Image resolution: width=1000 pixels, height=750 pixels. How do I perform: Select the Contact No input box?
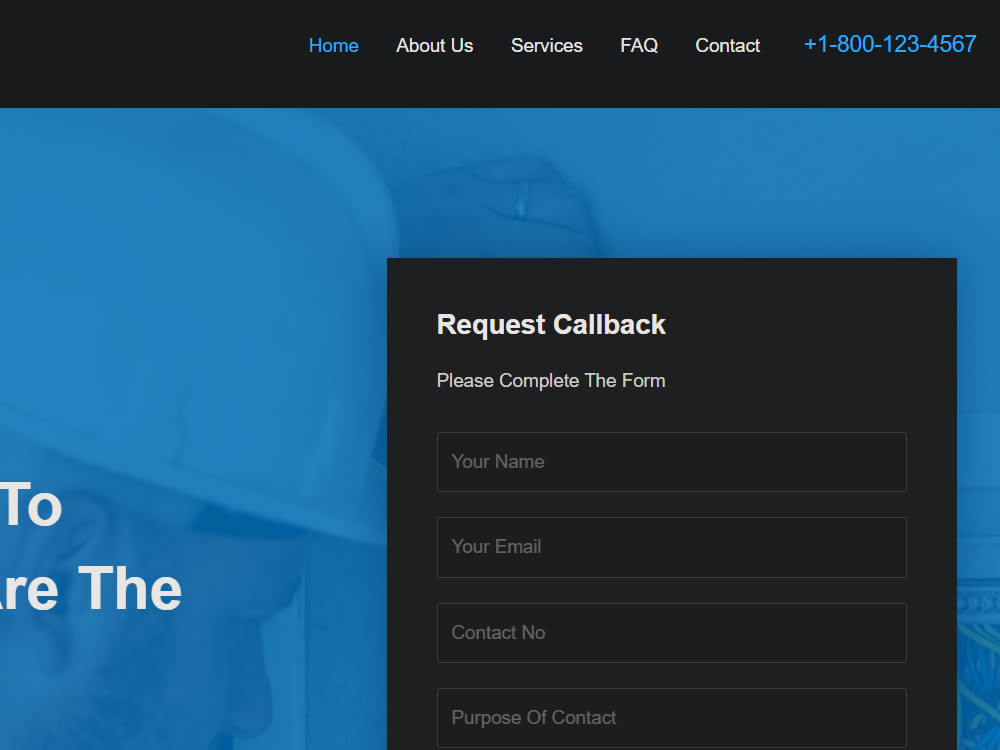coord(672,633)
